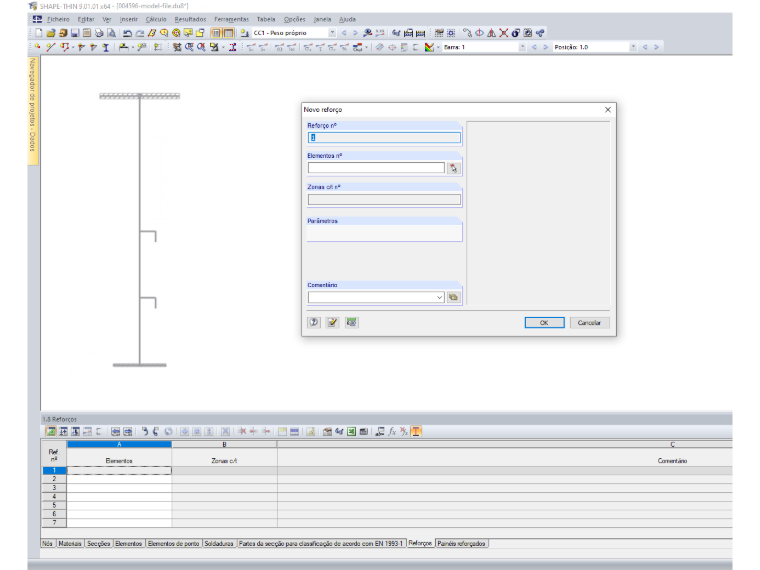Open the Opções menu
The height and width of the screenshot is (570, 760).
[294, 19]
